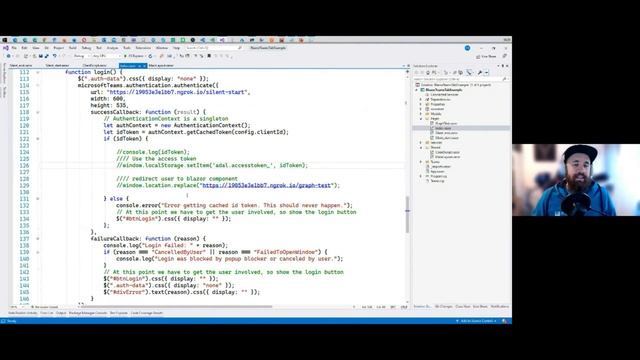Click the editor horizontal scrollbar

click(176, 307)
